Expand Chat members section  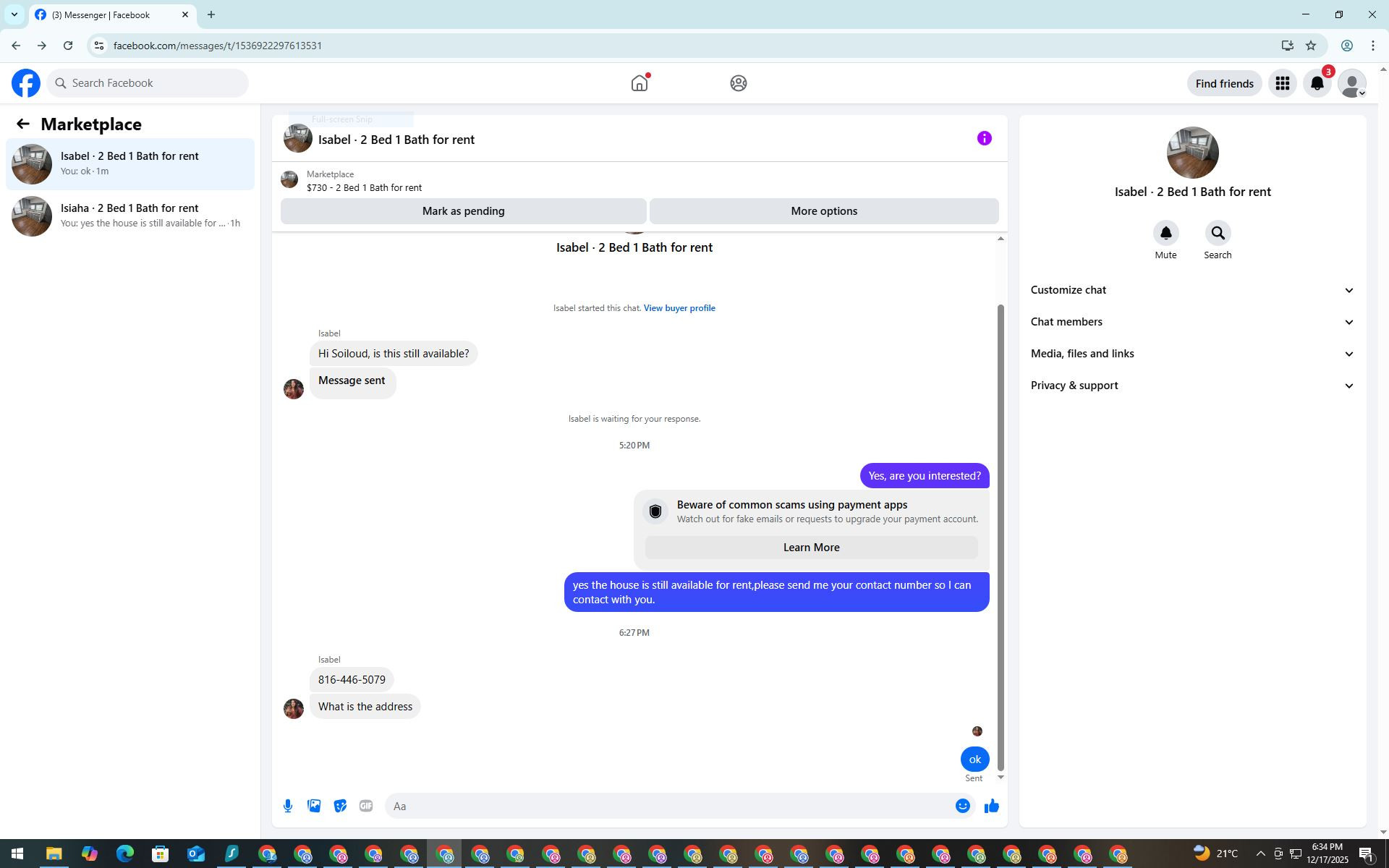(1192, 322)
